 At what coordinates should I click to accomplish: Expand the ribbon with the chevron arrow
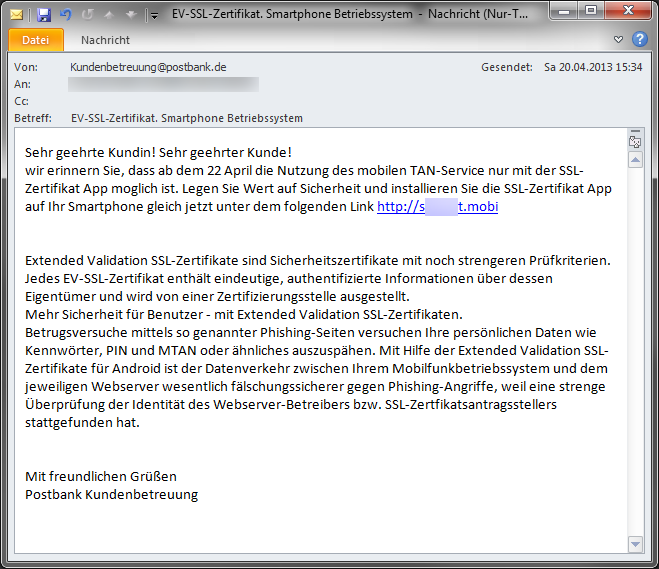click(618, 40)
